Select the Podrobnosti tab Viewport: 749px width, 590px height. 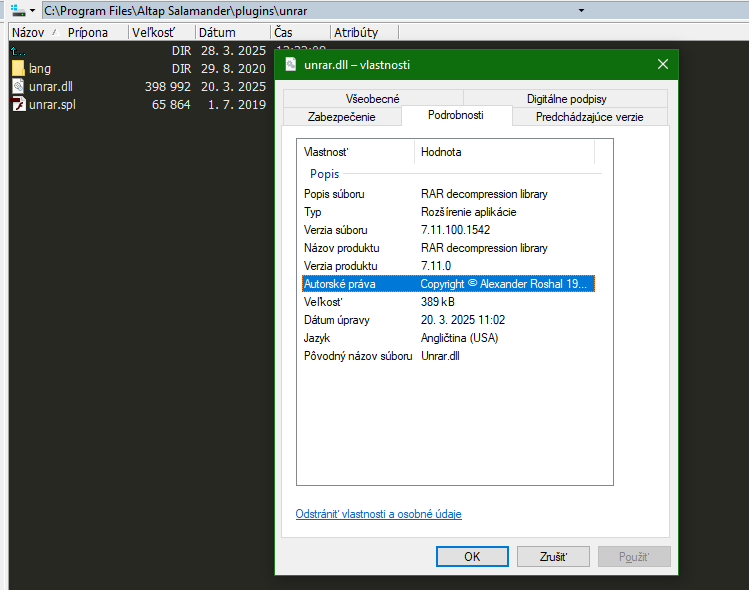pyautogui.click(x=456, y=115)
